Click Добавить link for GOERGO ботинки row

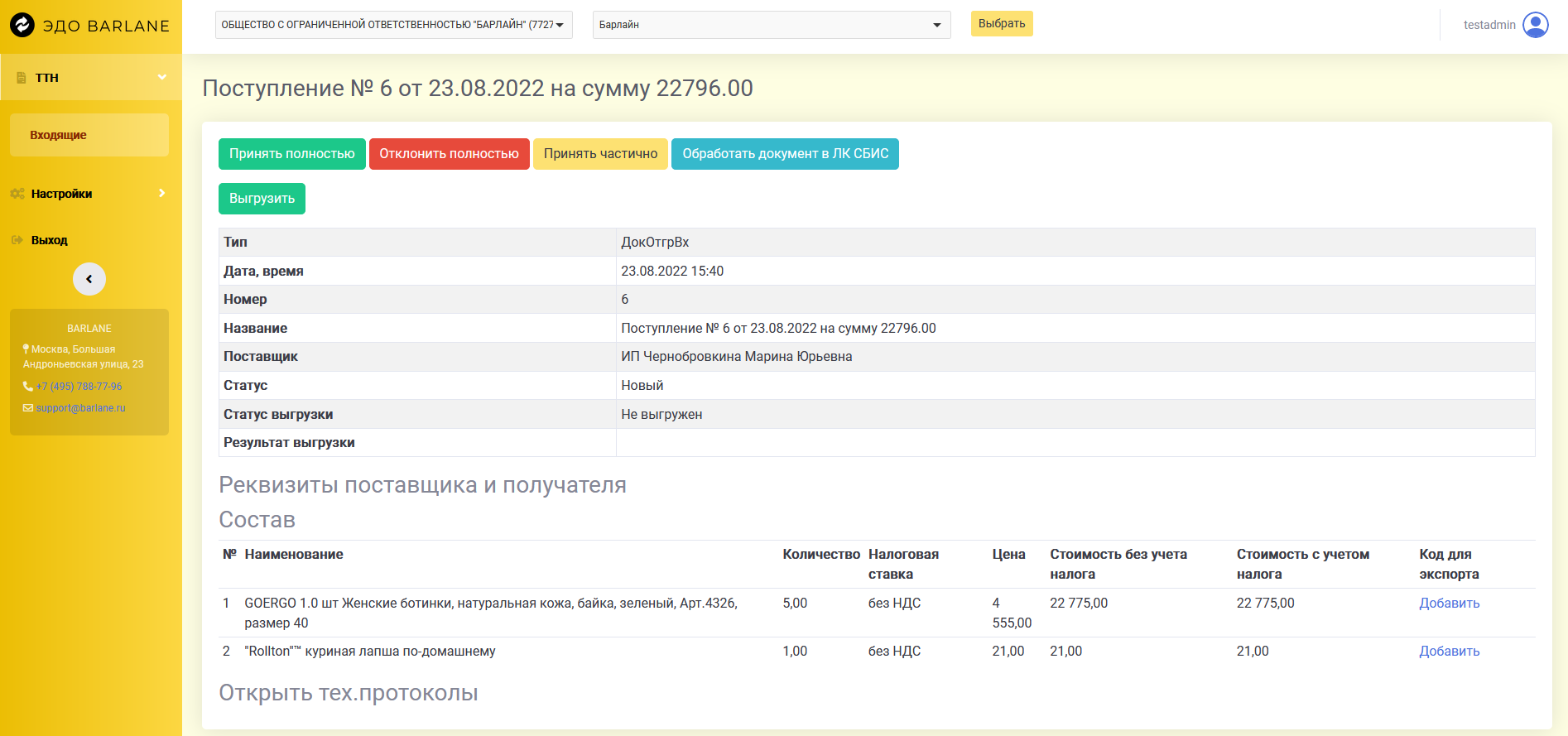(1449, 604)
